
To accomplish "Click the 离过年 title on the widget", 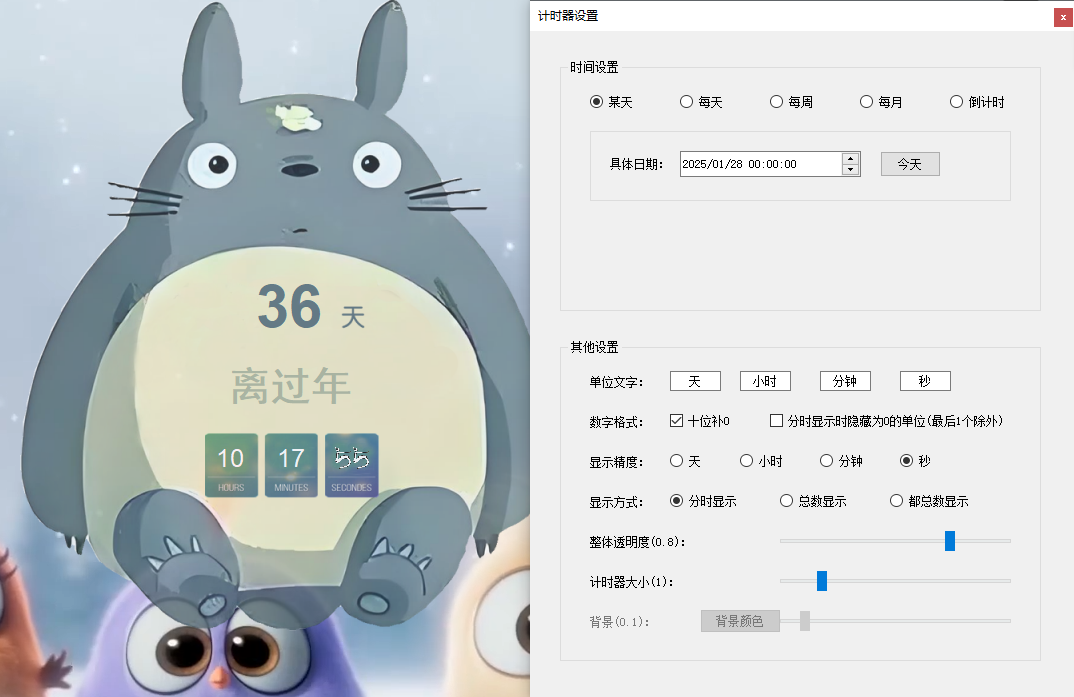I will [291, 385].
